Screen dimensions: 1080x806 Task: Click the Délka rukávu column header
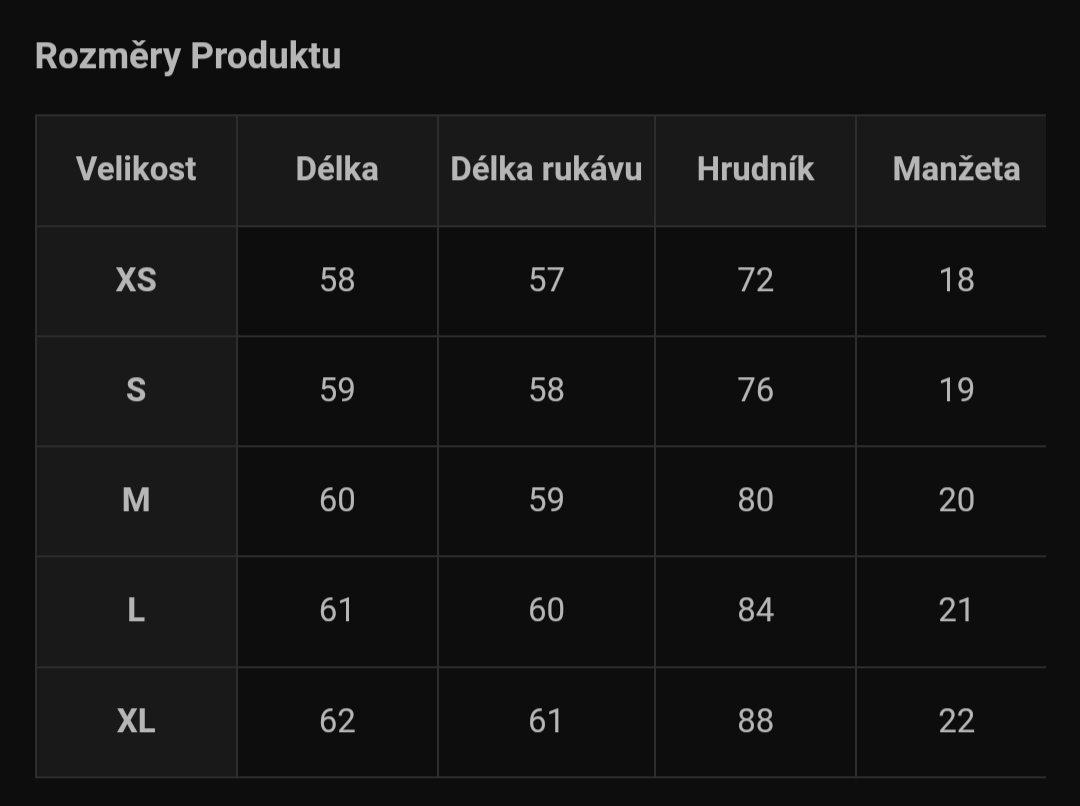tap(546, 169)
